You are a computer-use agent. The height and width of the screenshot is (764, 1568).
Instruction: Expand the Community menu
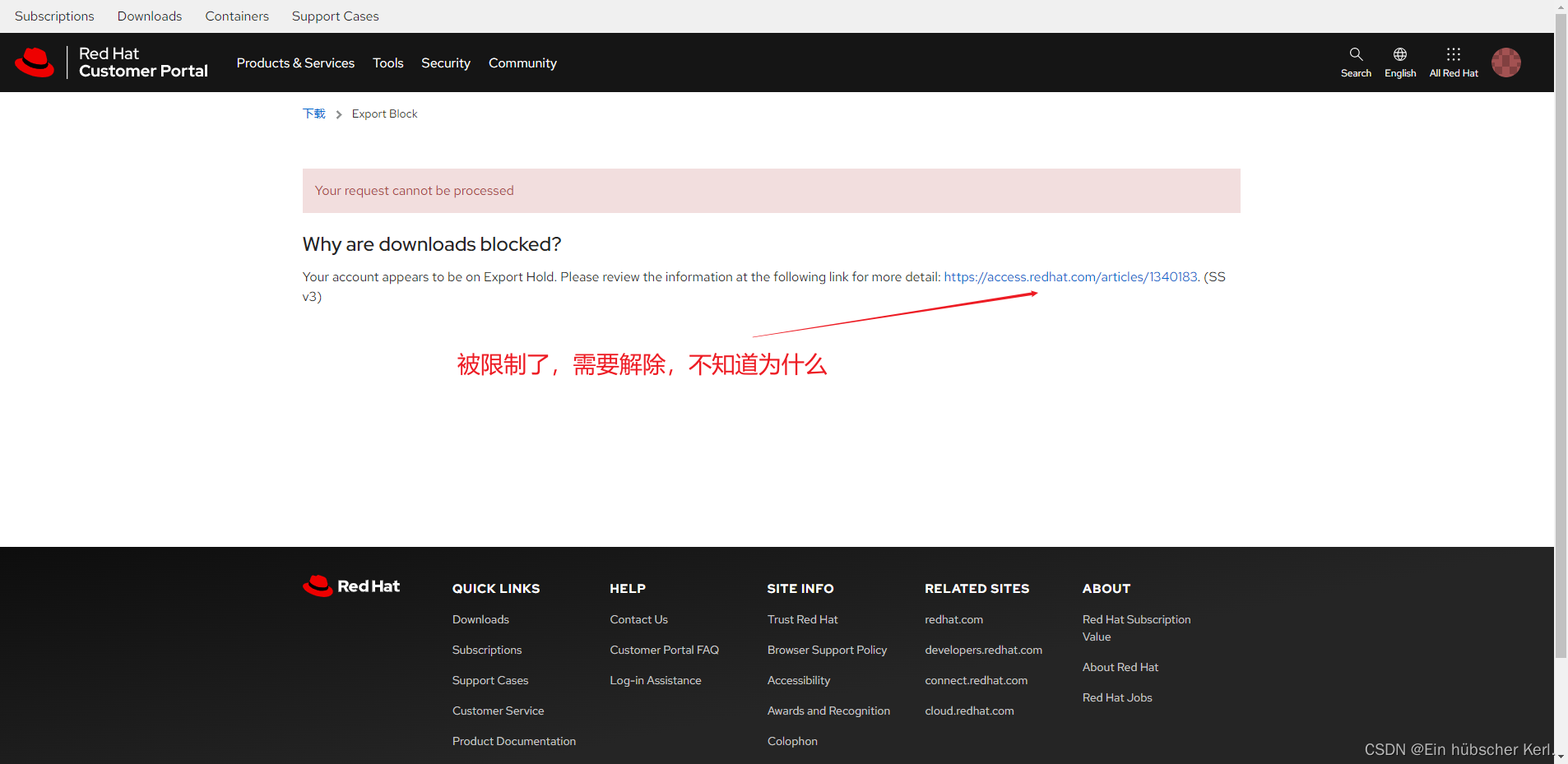(x=522, y=63)
